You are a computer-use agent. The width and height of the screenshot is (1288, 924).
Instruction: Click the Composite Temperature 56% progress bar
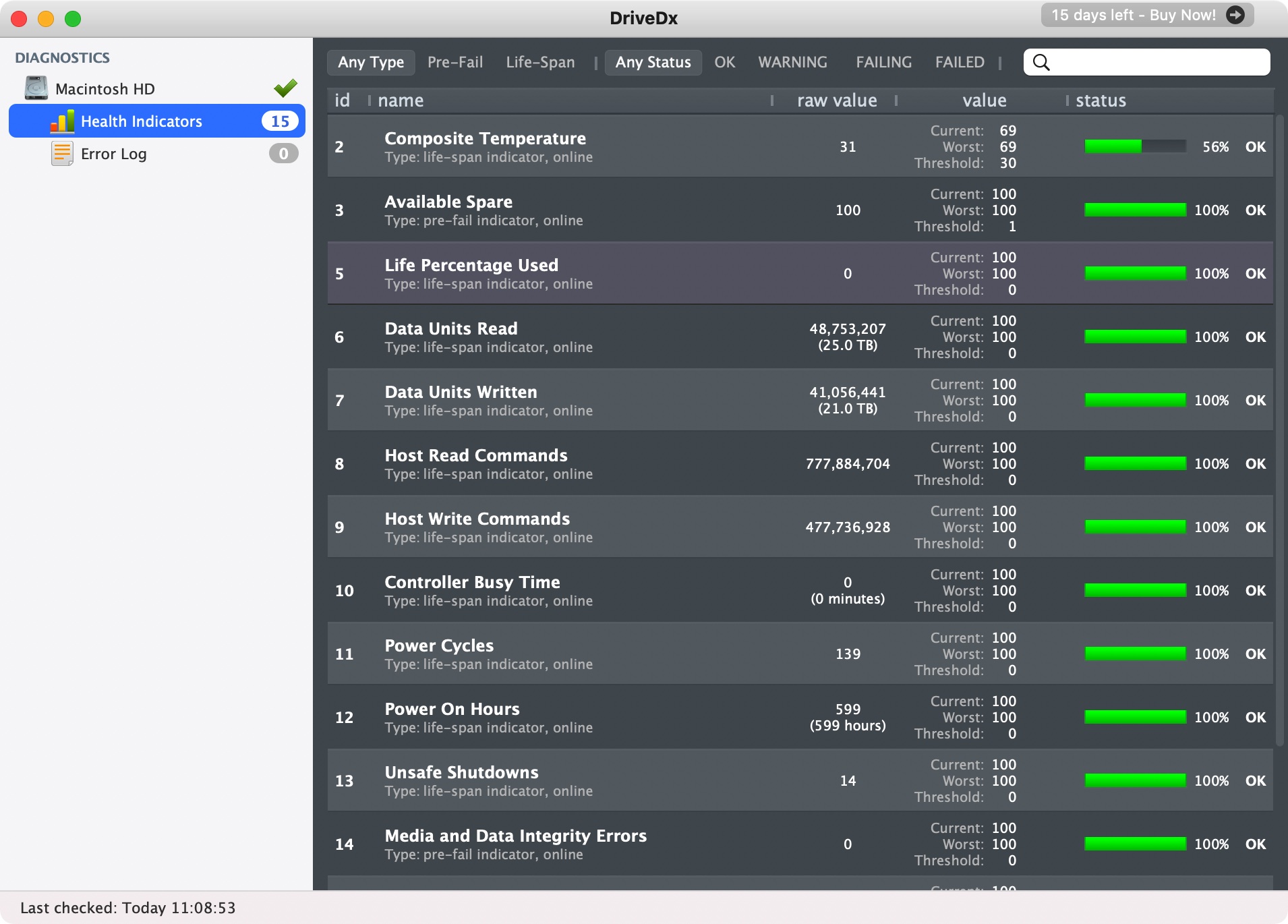1135,146
